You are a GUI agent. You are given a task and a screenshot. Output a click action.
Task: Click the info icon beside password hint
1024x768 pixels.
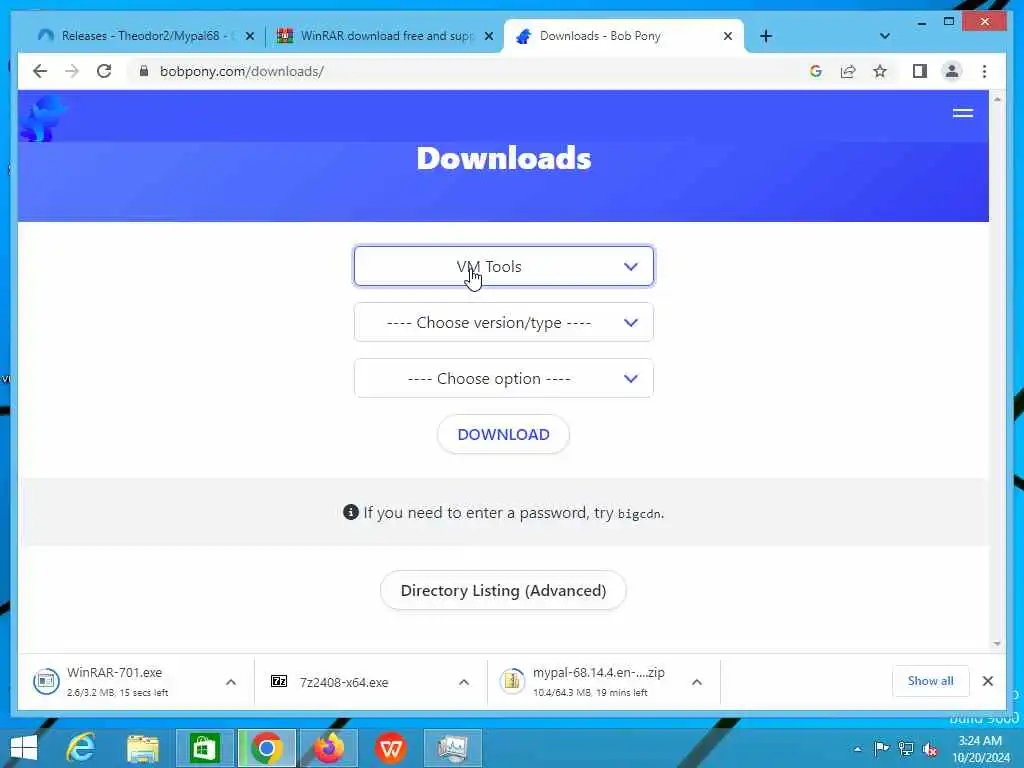pyautogui.click(x=351, y=512)
